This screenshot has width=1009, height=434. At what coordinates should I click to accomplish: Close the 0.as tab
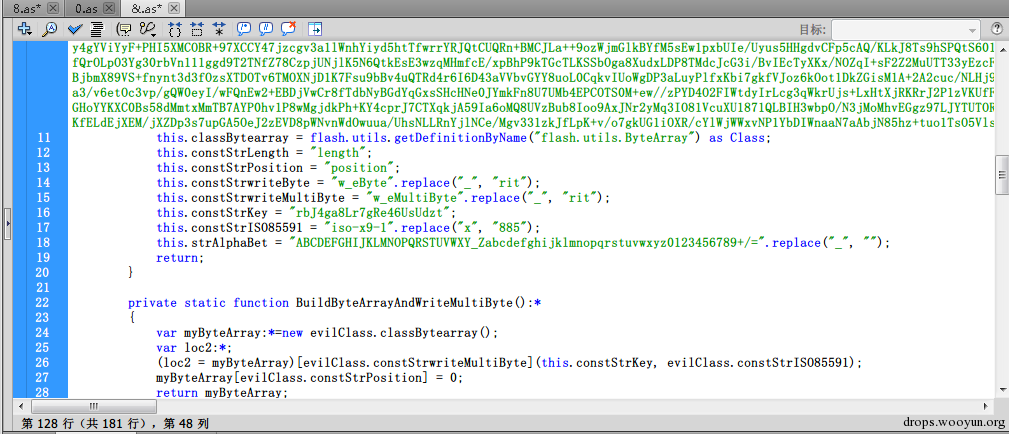coord(109,8)
